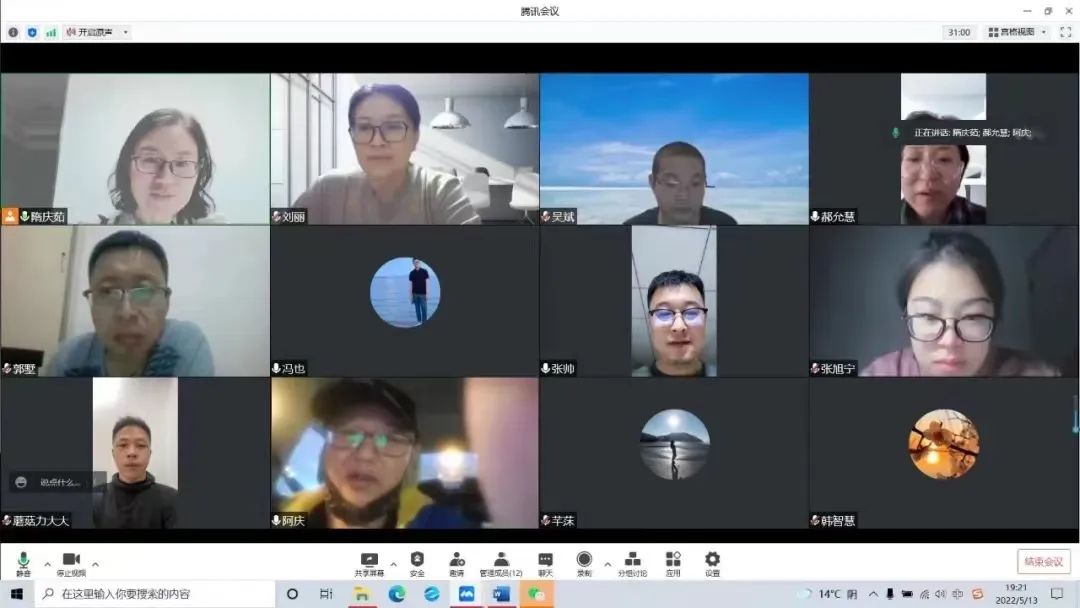Toggle full screen mode icon
The height and width of the screenshot is (608, 1080).
tap(1065, 32)
